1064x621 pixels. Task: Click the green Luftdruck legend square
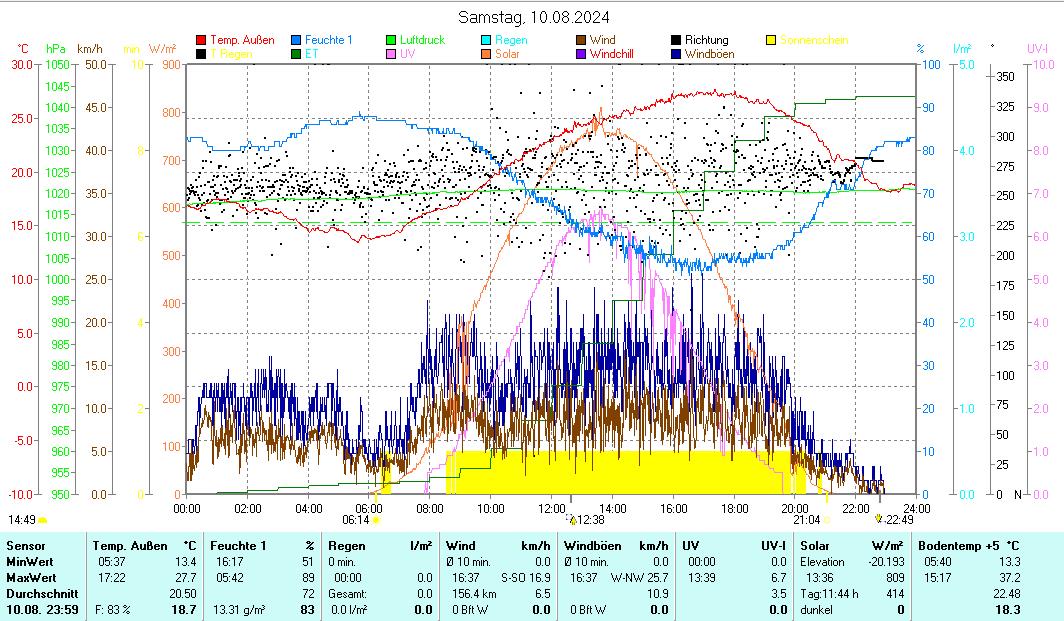pyautogui.click(x=392, y=41)
